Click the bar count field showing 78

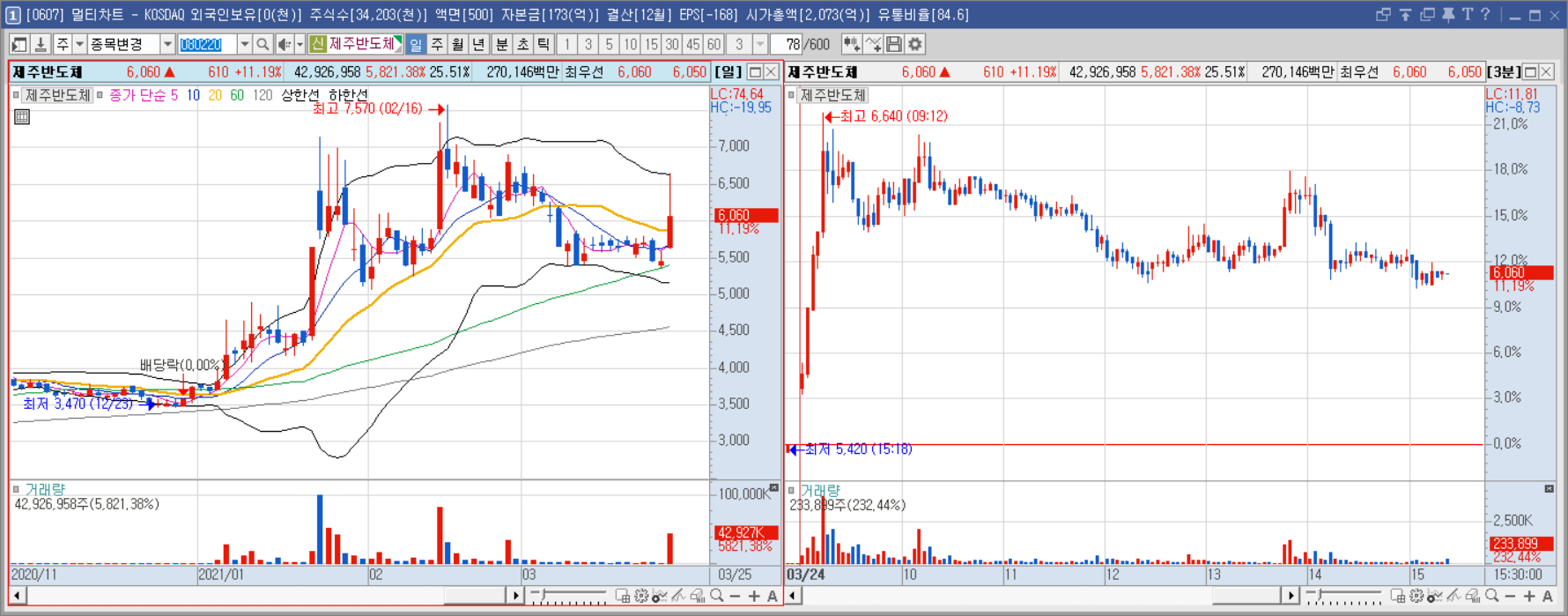(x=786, y=44)
